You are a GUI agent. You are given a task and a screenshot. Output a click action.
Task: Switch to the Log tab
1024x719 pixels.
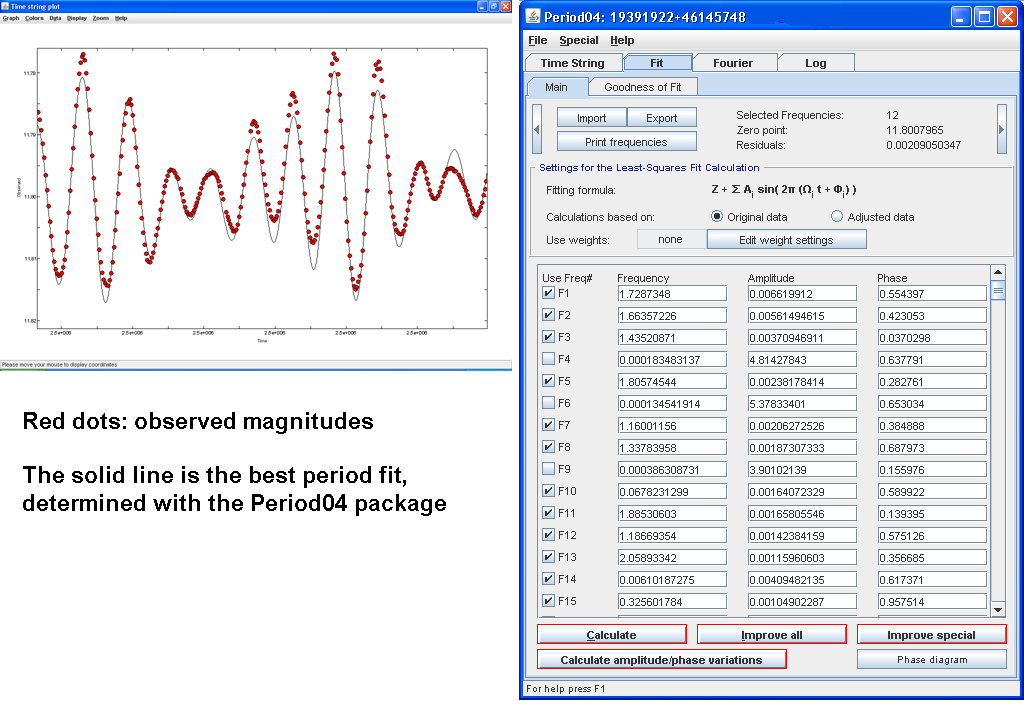click(x=815, y=63)
